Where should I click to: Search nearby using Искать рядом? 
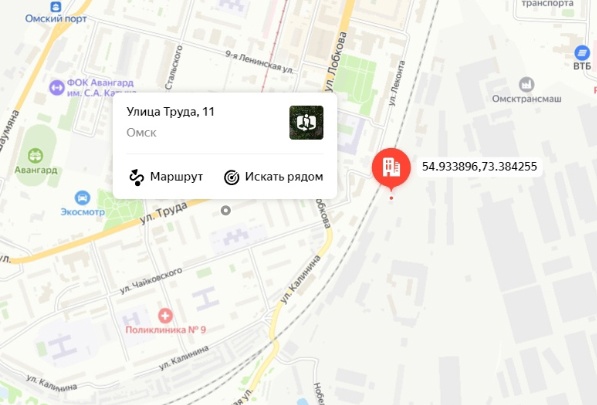[274, 177]
